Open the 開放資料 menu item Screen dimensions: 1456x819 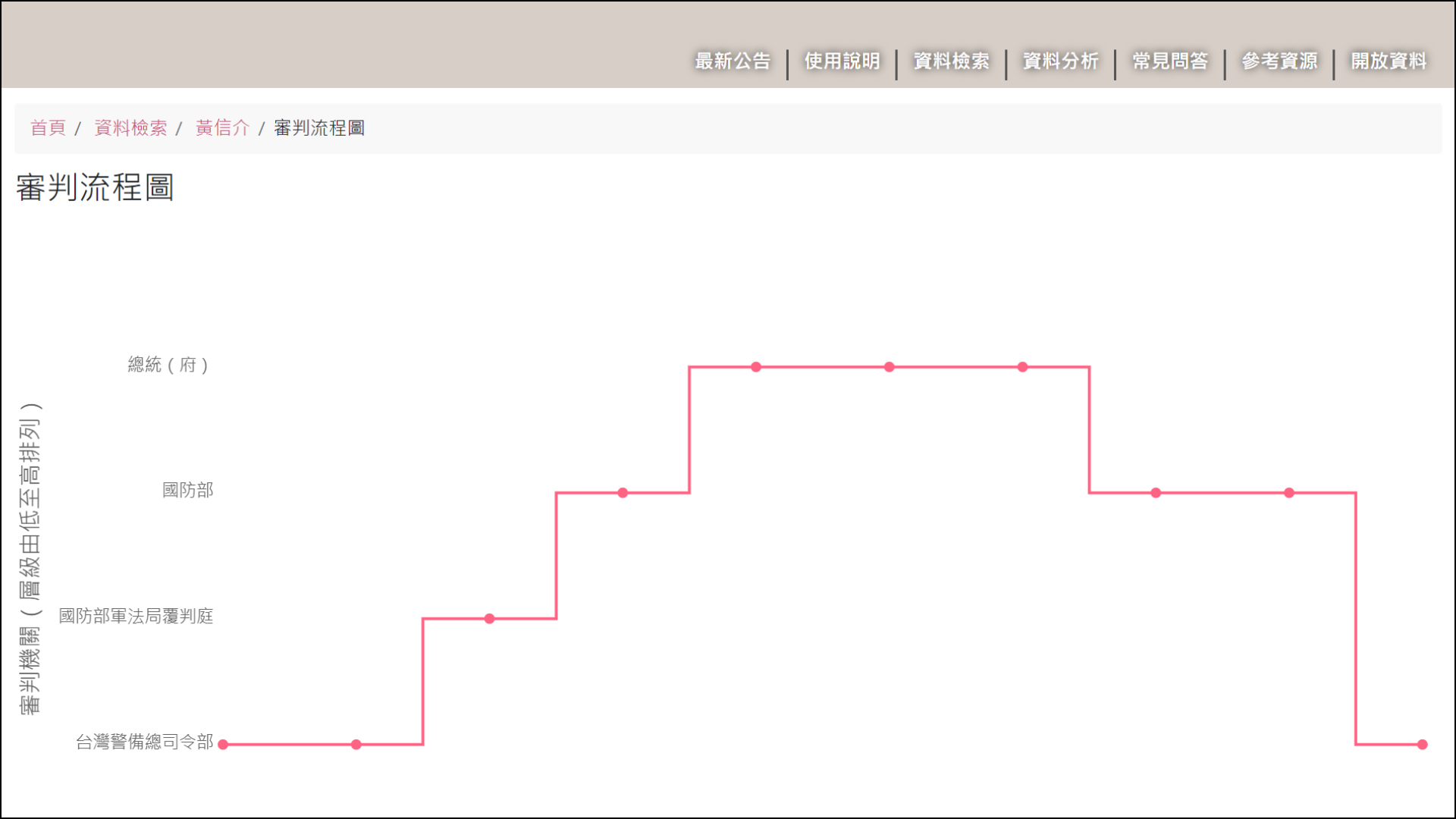tap(1389, 61)
